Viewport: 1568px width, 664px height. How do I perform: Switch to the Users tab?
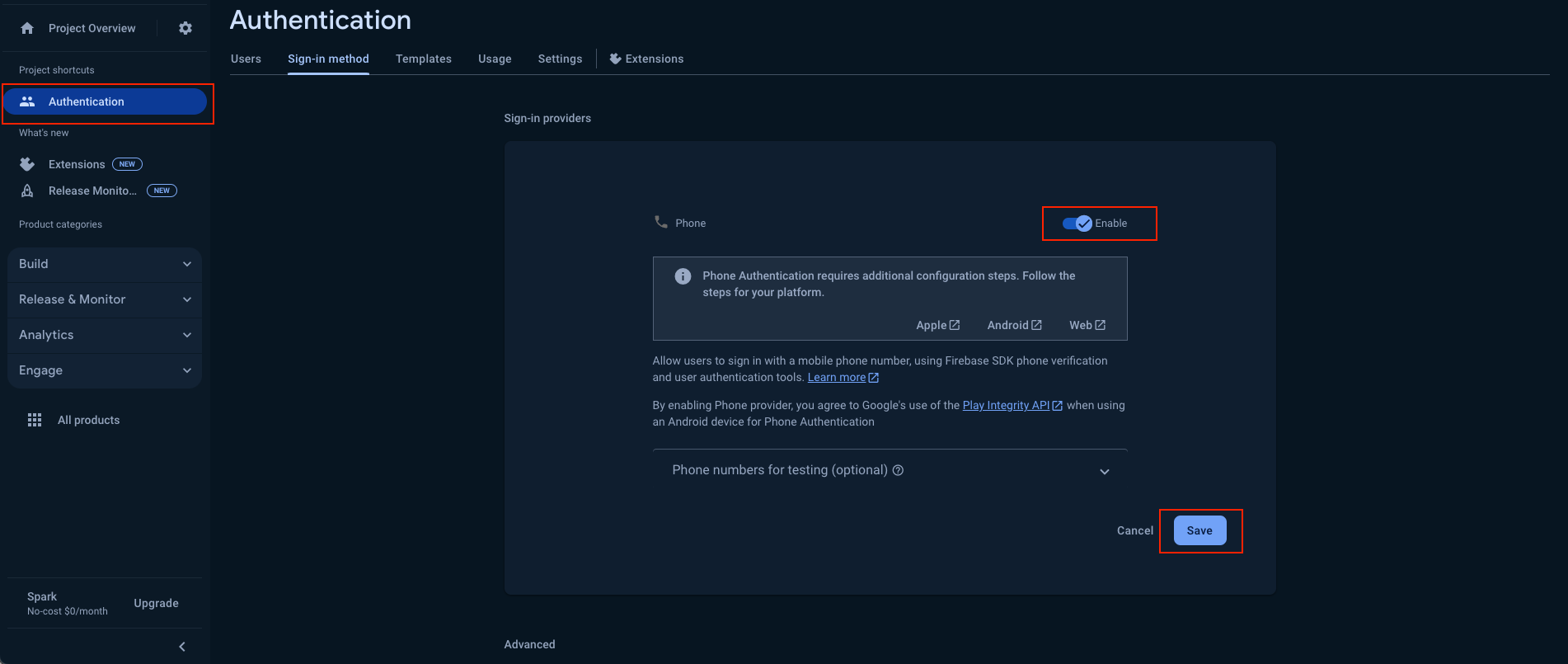pos(246,59)
